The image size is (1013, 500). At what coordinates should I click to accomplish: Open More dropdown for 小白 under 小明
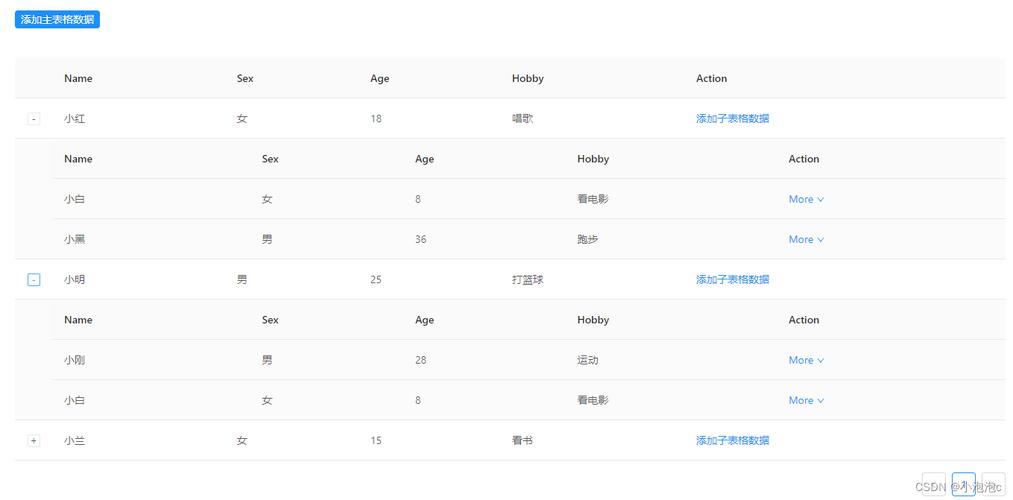[806, 401]
